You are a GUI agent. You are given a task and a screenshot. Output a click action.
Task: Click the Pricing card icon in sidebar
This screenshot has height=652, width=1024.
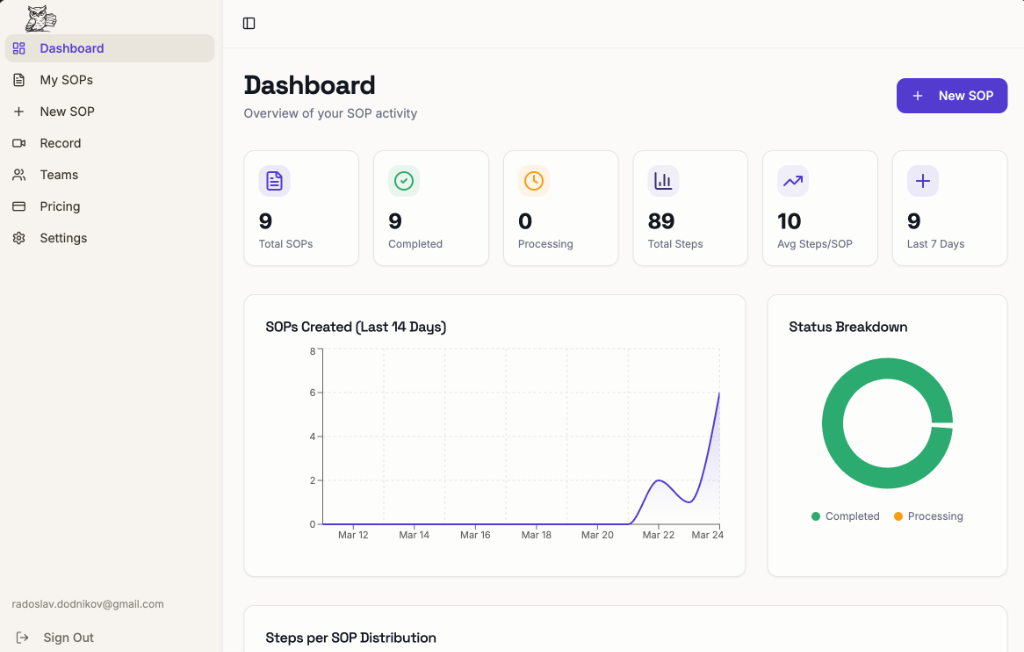(x=18, y=206)
